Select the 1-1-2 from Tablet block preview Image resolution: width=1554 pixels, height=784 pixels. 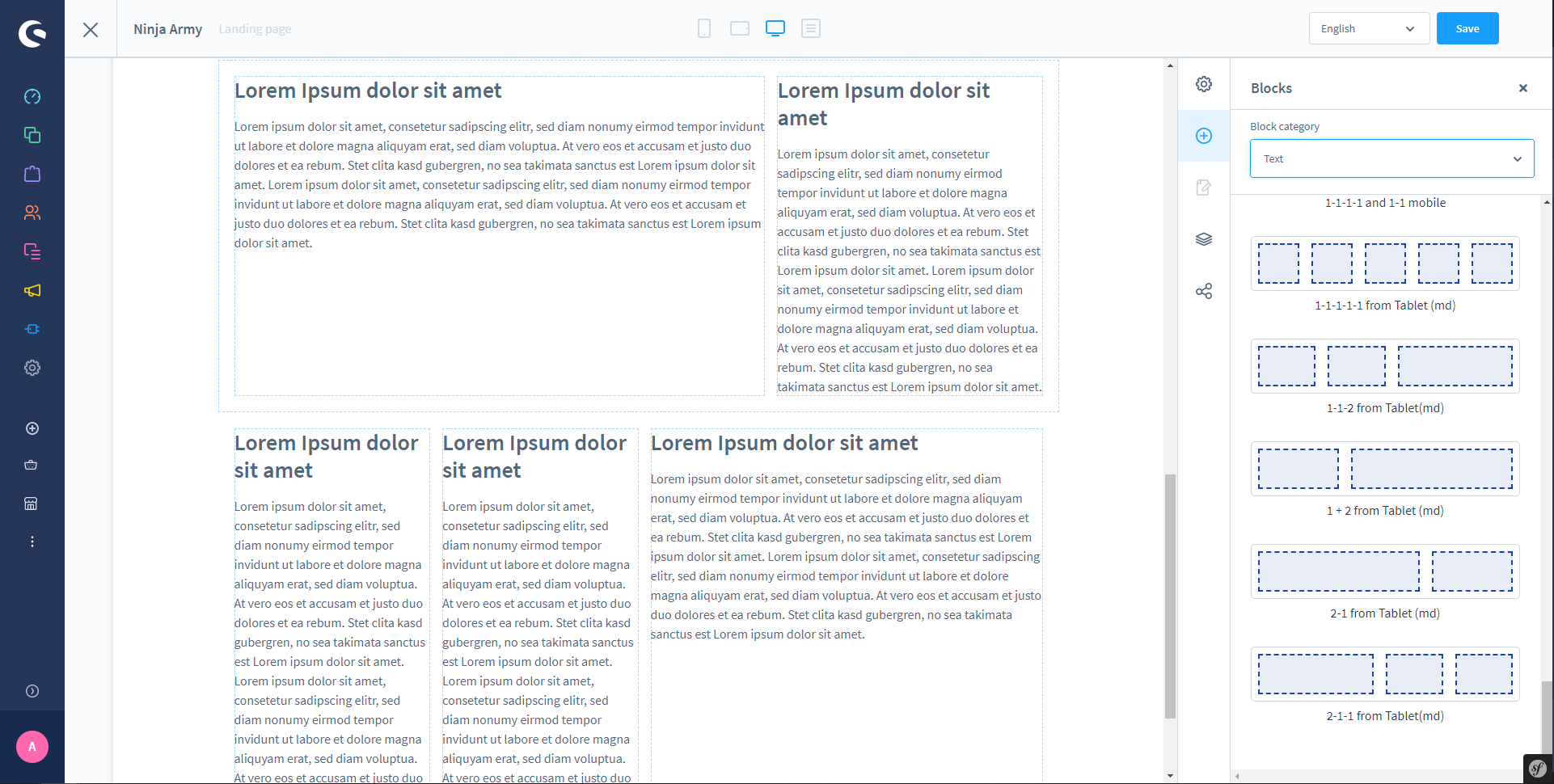(x=1385, y=366)
